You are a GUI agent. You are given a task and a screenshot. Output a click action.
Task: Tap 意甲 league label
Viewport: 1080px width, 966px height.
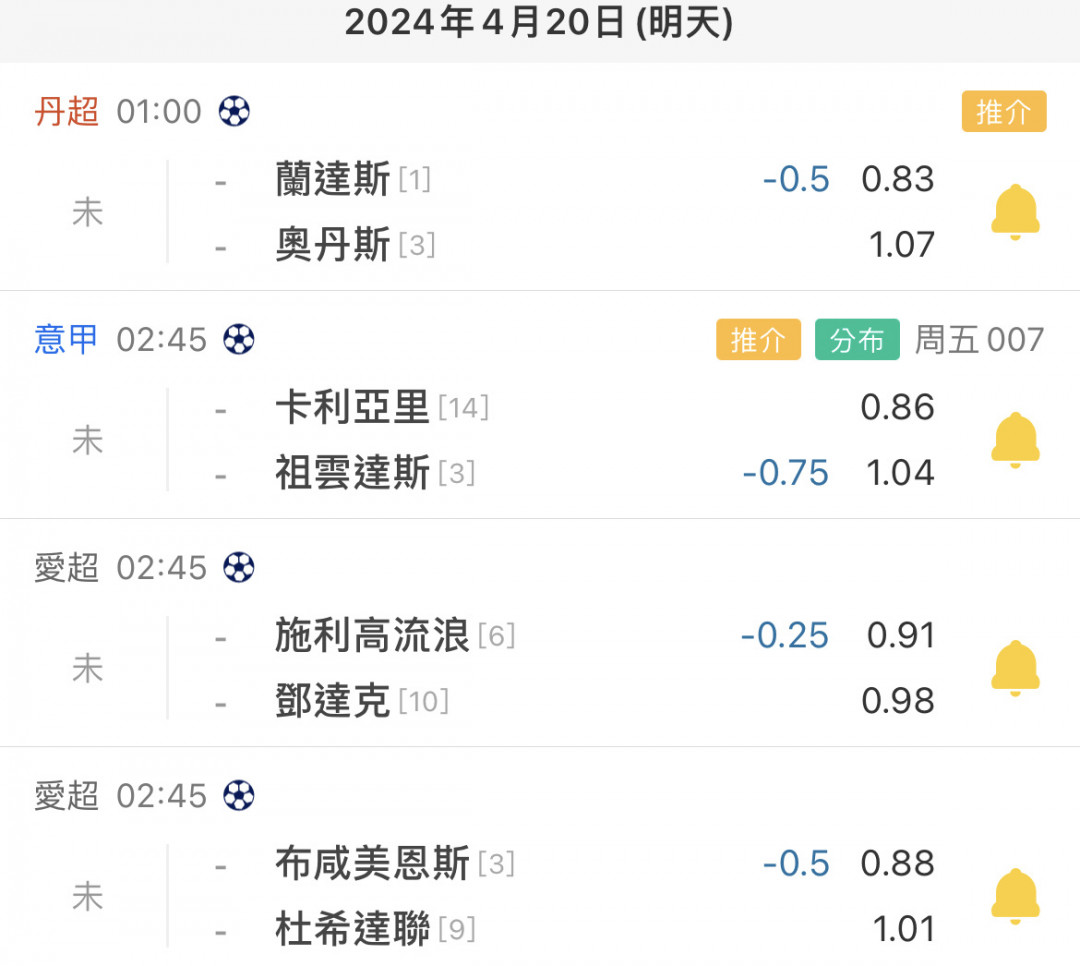pyautogui.click(x=67, y=339)
